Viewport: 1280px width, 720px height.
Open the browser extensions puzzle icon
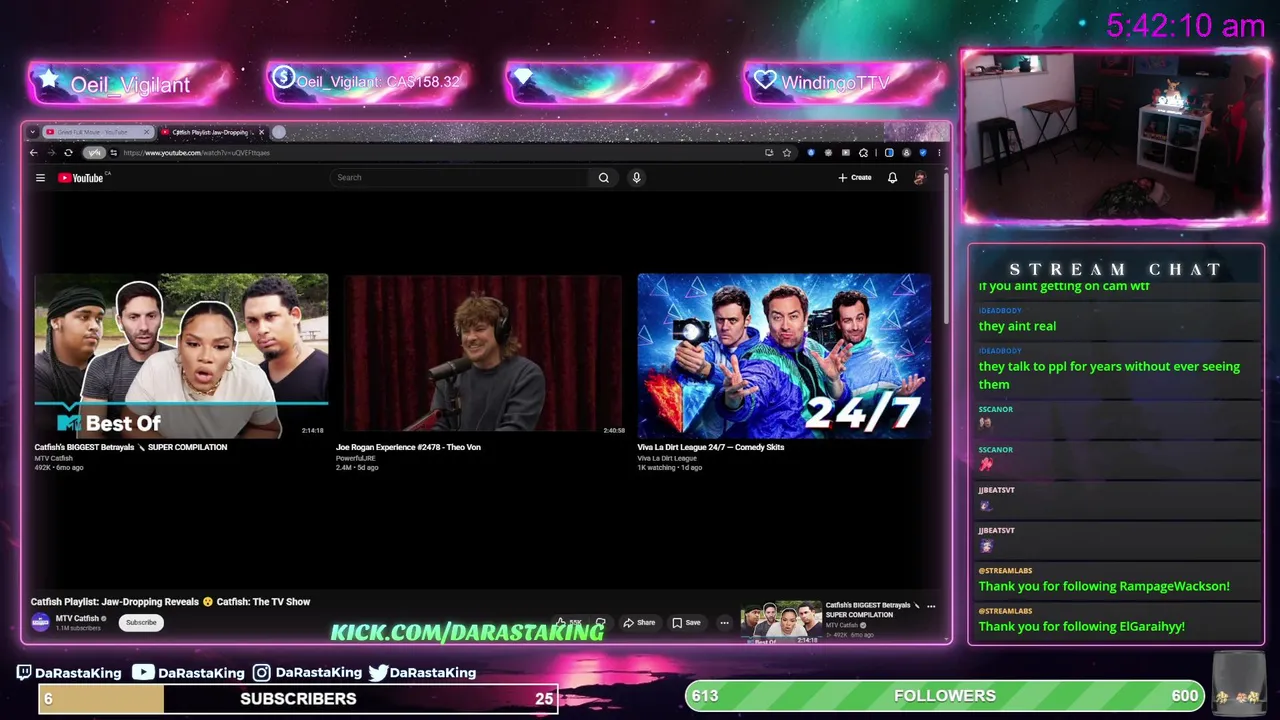[863, 153]
